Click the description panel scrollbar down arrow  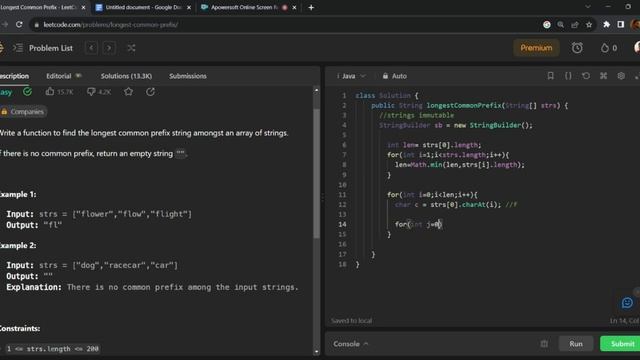(x=316, y=351)
